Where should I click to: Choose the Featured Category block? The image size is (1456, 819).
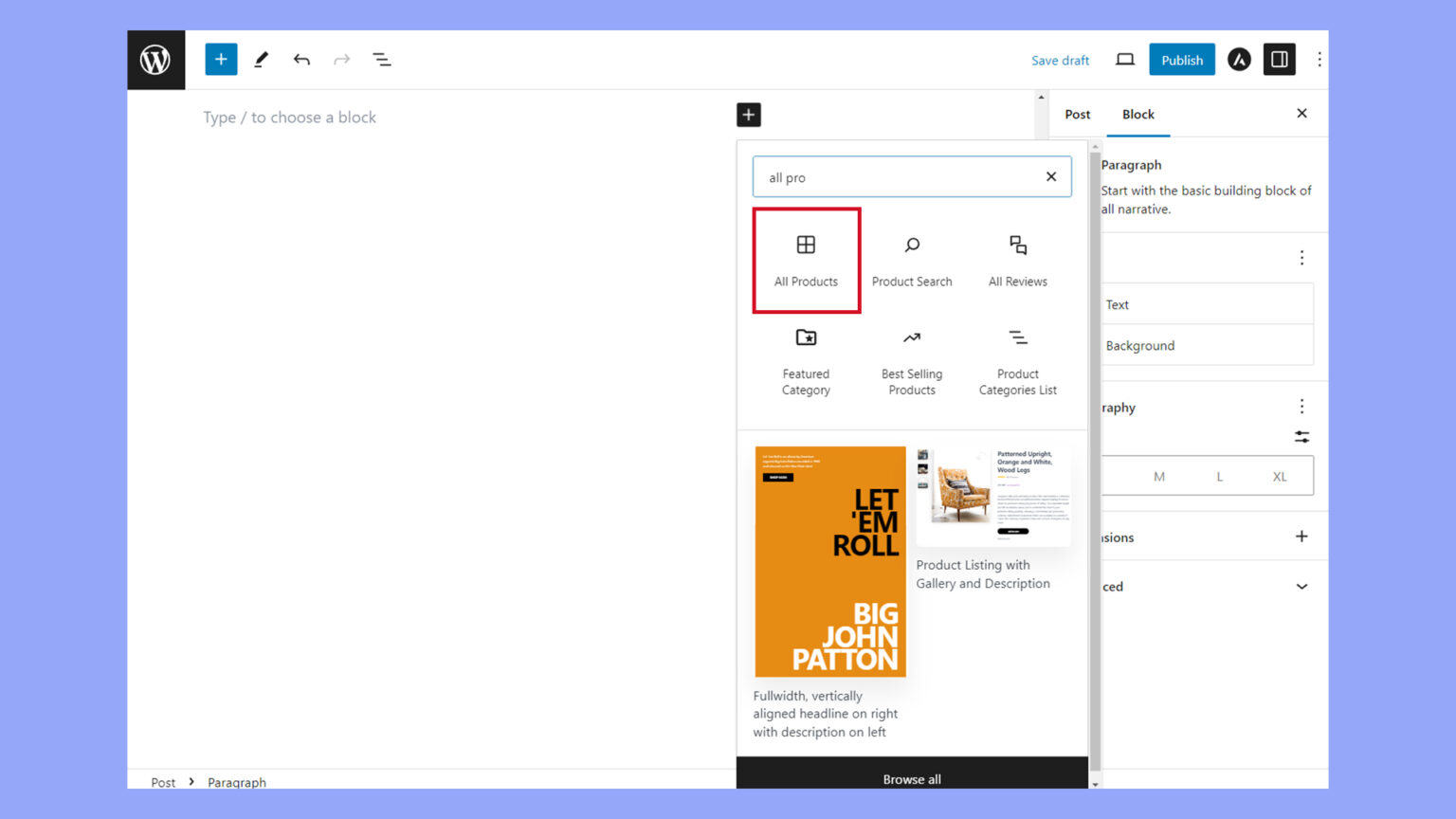(806, 360)
